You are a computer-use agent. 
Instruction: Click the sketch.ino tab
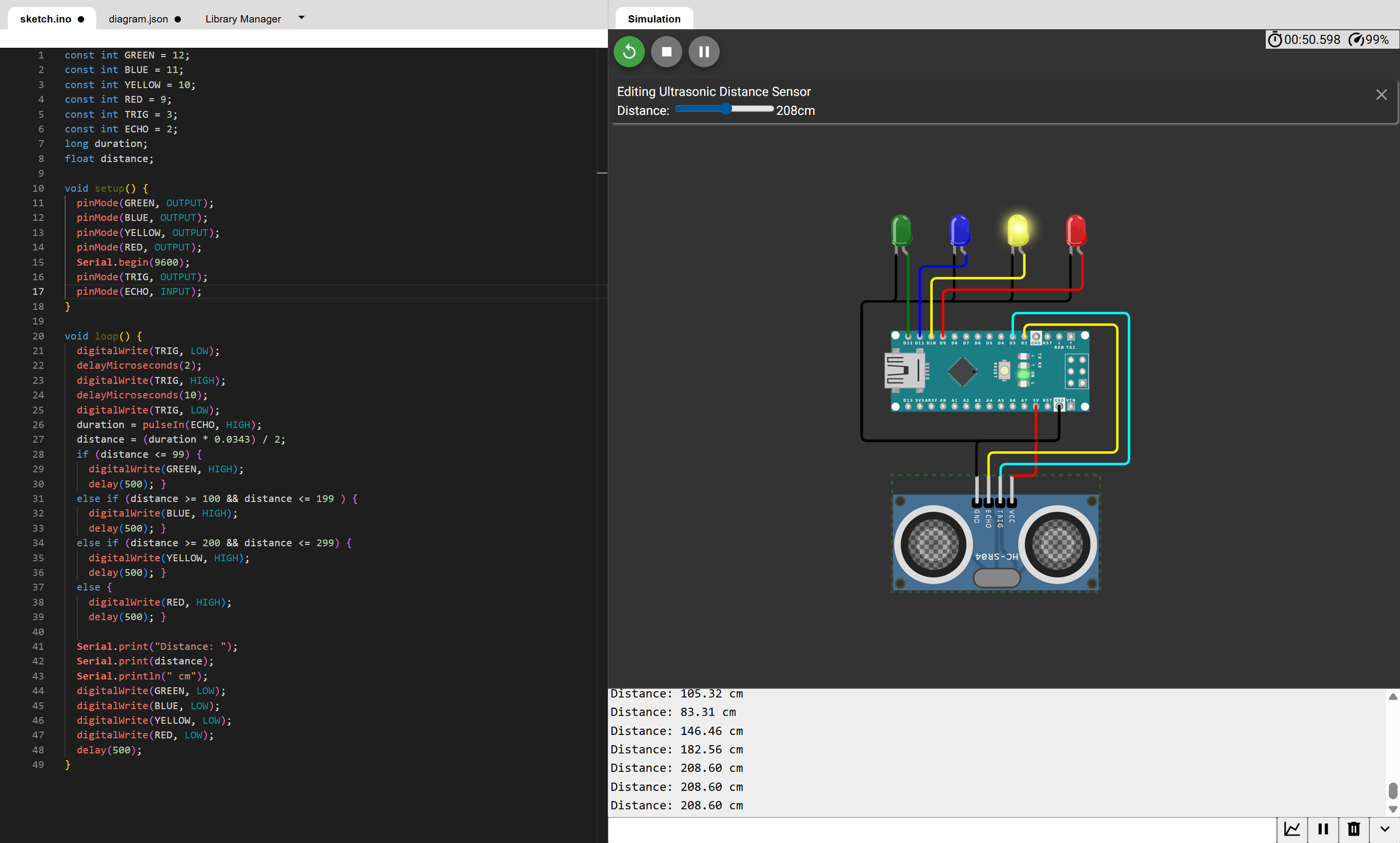[46, 18]
